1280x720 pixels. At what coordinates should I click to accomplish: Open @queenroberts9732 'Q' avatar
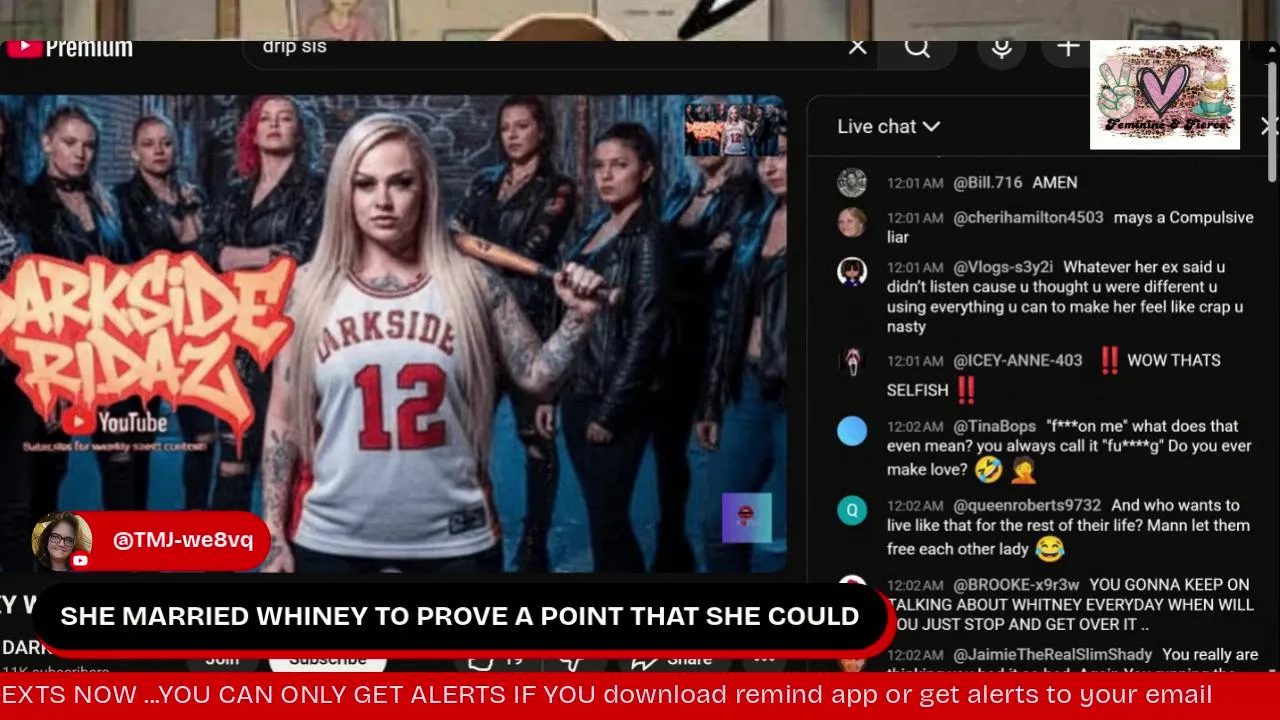coord(852,510)
